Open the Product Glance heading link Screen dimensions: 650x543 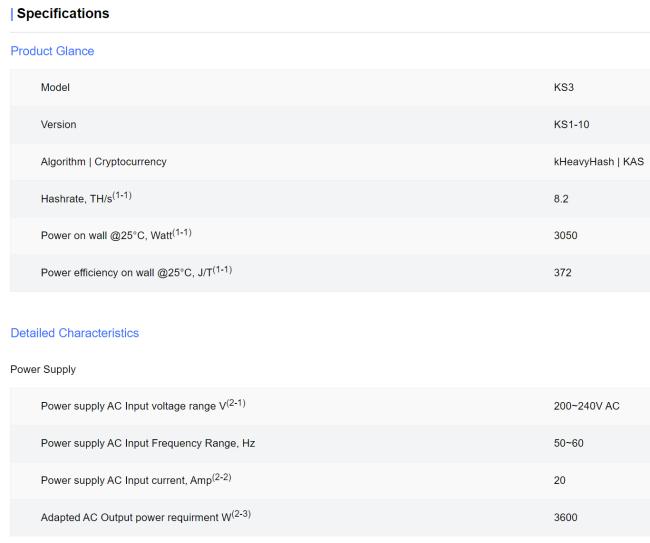click(52, 51)
